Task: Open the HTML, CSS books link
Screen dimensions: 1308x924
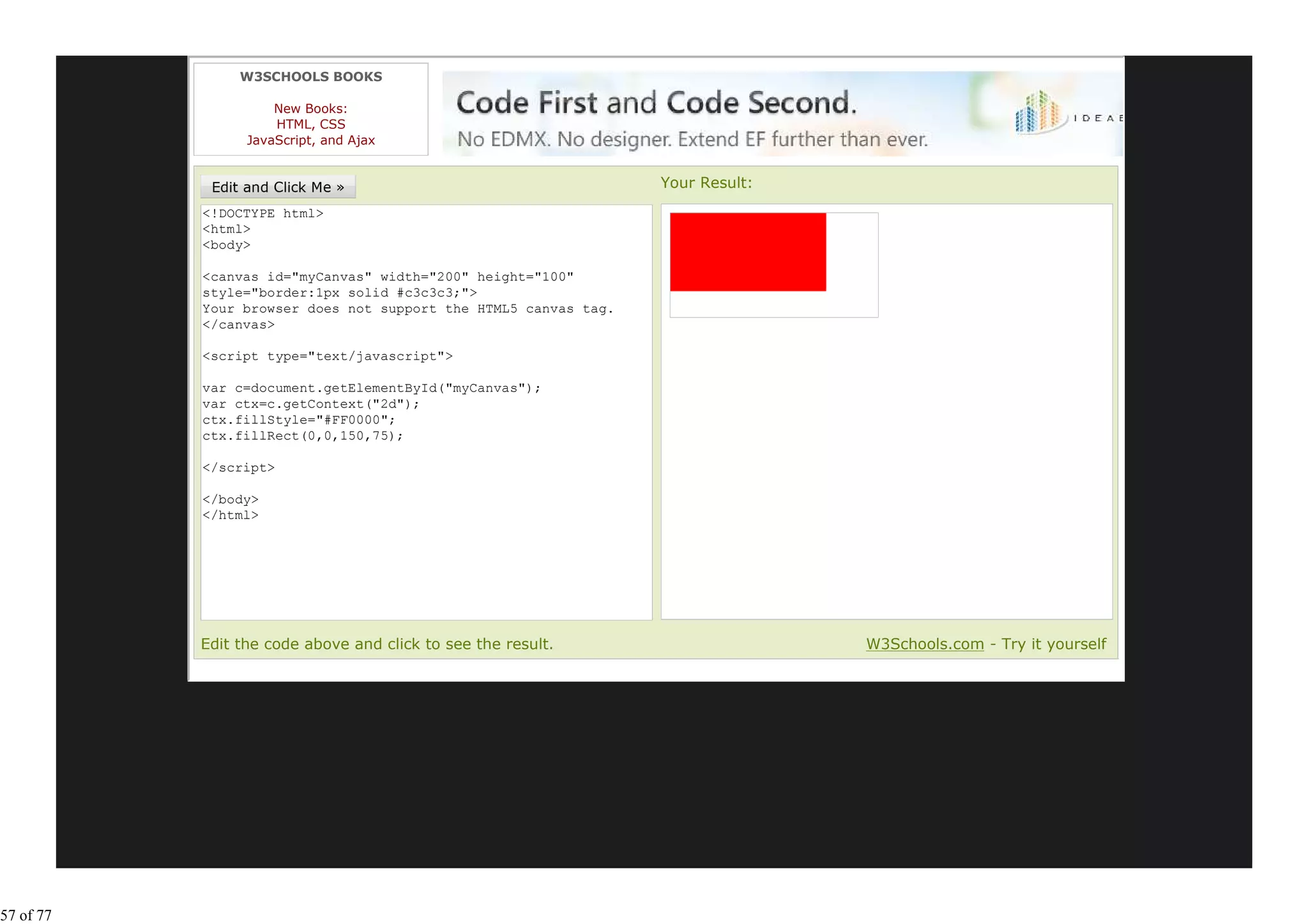Action: tap(310, 125)
